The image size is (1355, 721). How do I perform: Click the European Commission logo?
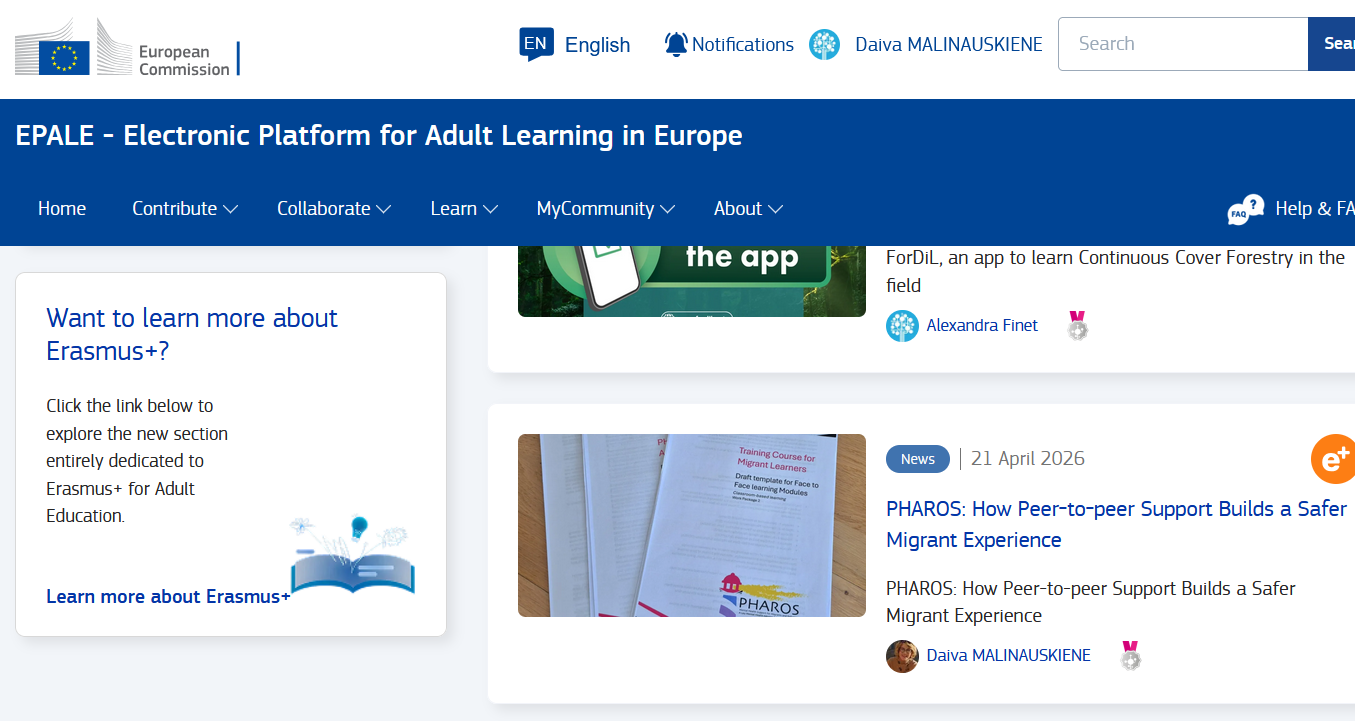click(x=127, y=48)
